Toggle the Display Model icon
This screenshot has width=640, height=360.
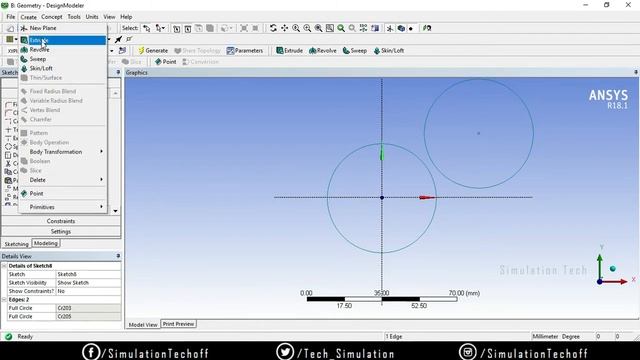coord(401,28)
